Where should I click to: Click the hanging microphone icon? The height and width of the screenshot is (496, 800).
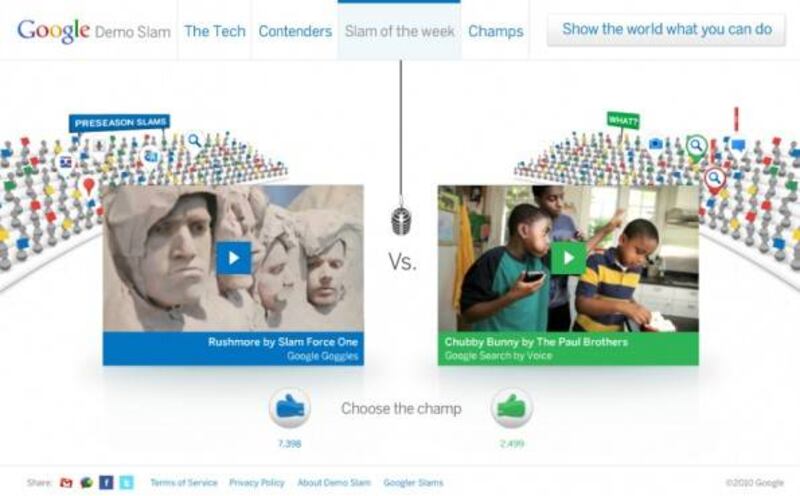402,220
